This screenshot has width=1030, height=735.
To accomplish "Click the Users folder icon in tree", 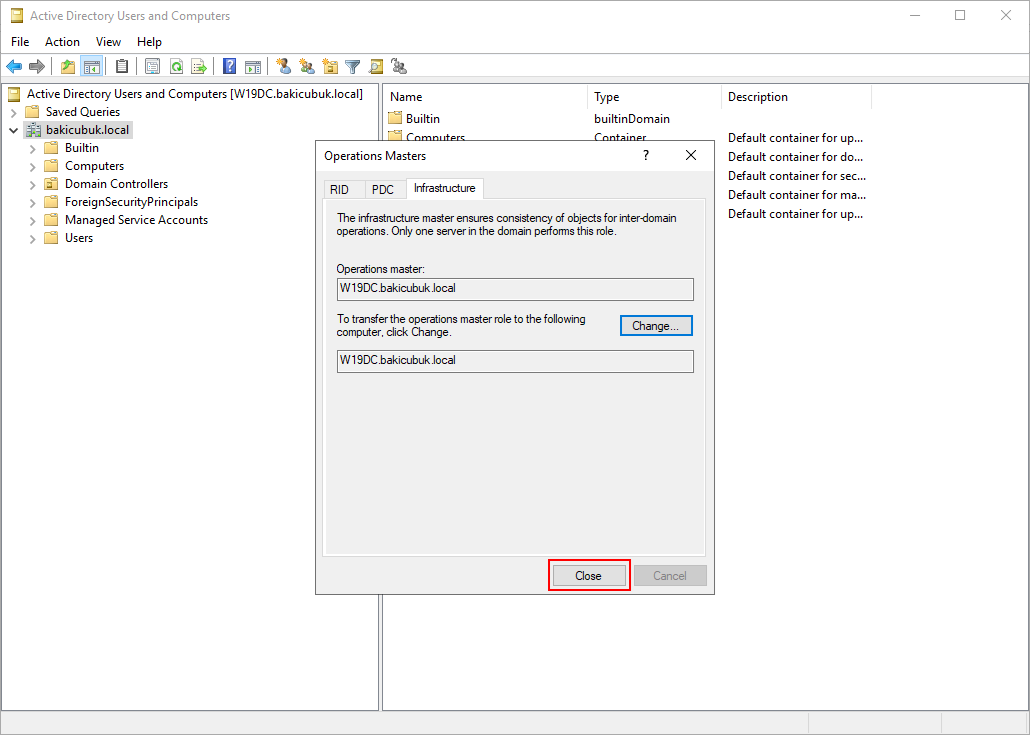I will coord(51,238).
